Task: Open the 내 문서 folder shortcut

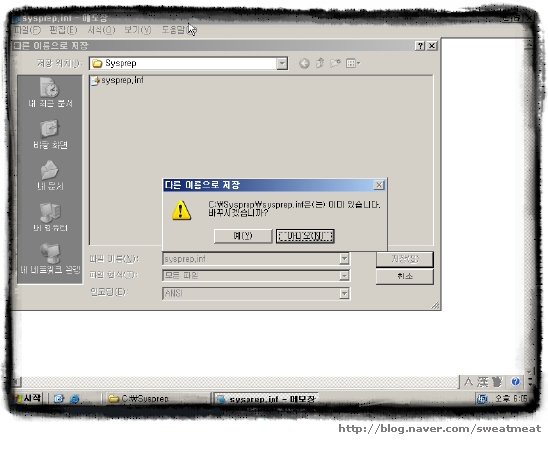Action: 50,175
